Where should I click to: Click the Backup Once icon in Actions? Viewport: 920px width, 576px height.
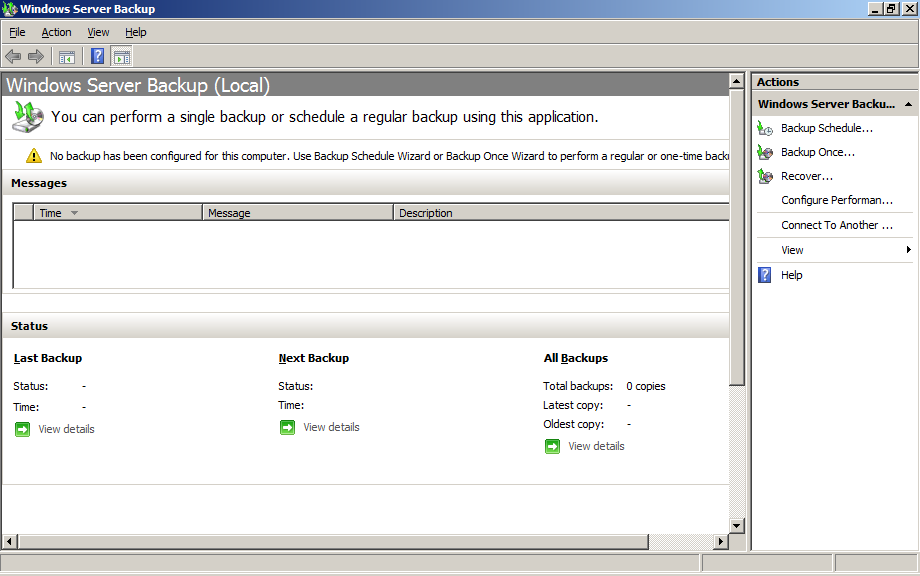[x=765, y=152]
